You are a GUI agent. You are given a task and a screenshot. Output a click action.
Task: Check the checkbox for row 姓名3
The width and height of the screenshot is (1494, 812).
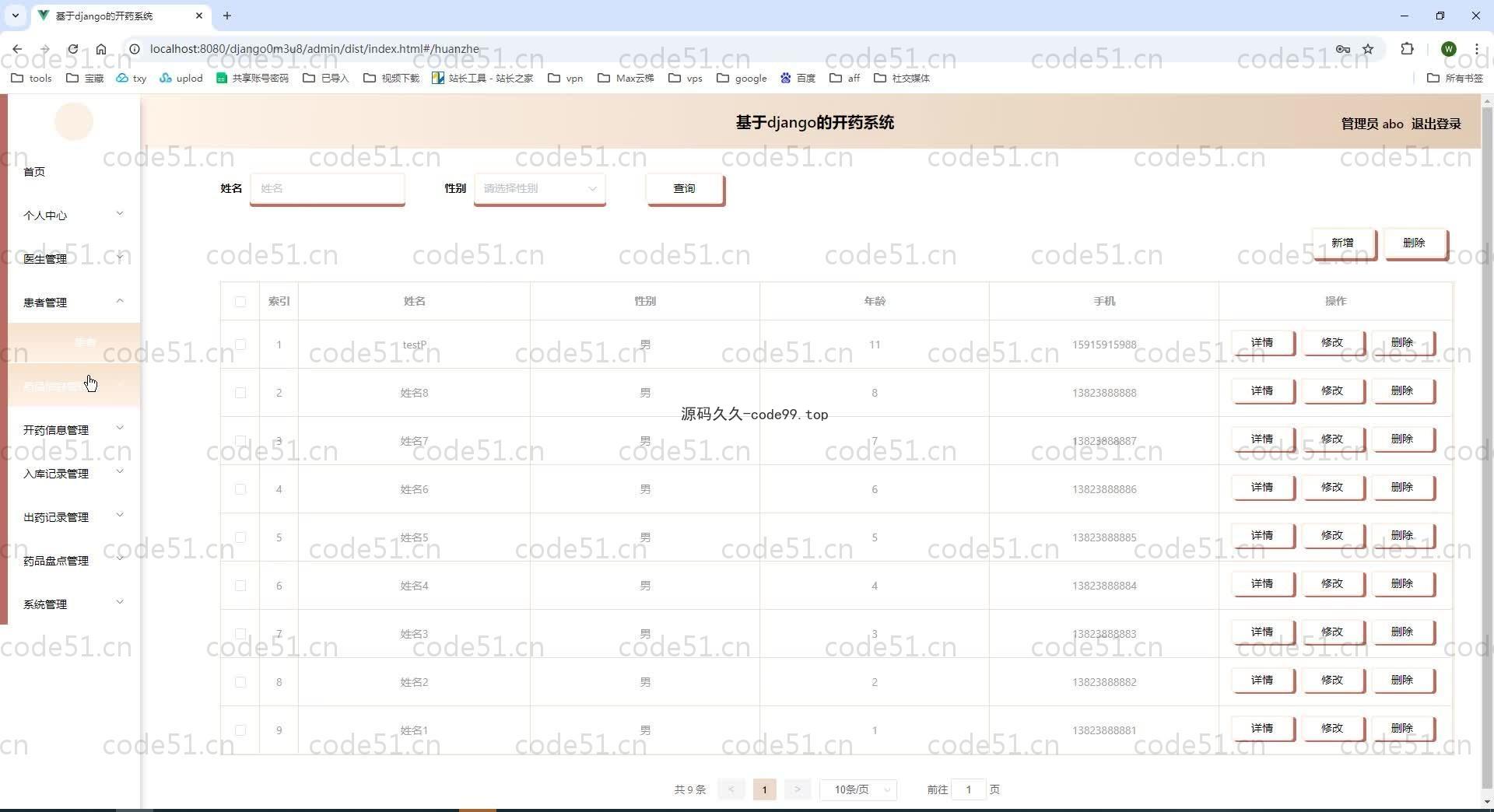pos(240,634)
